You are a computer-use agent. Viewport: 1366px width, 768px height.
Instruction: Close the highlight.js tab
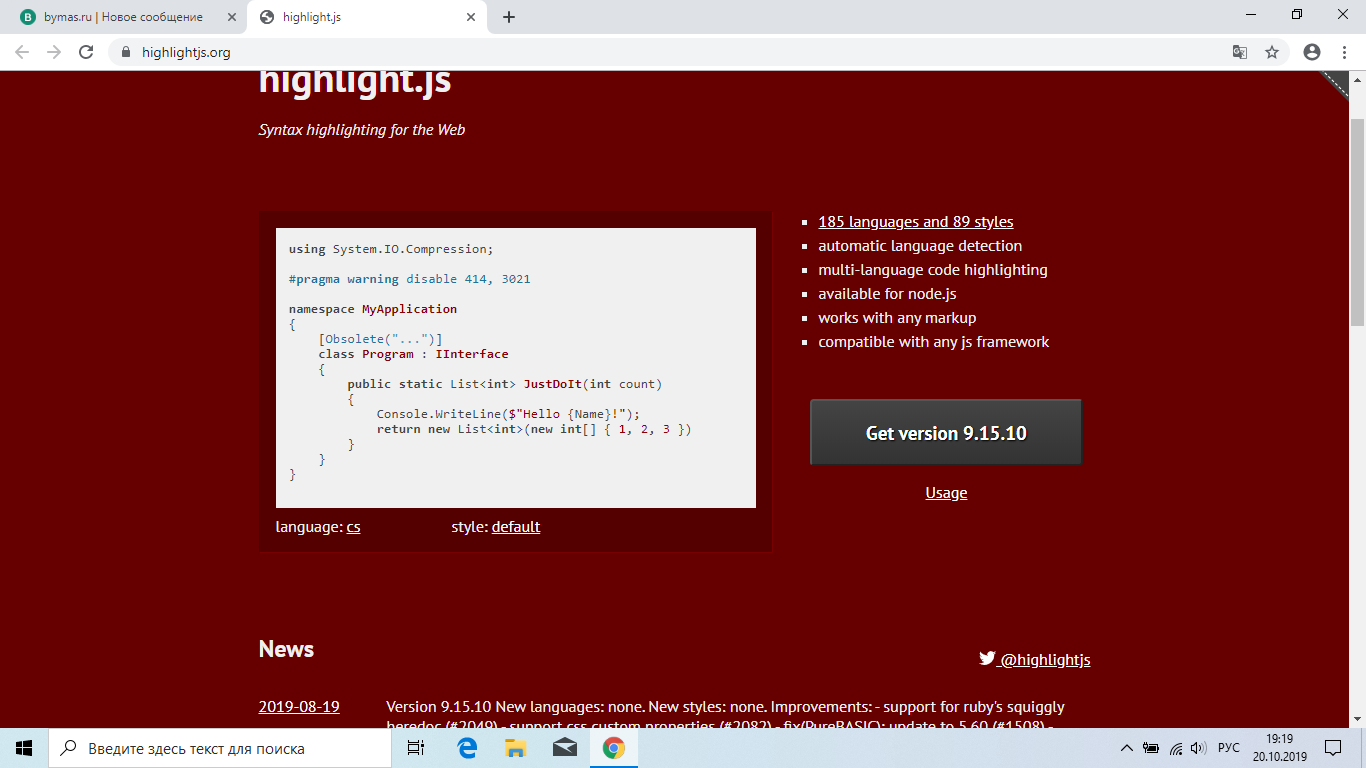471,17
